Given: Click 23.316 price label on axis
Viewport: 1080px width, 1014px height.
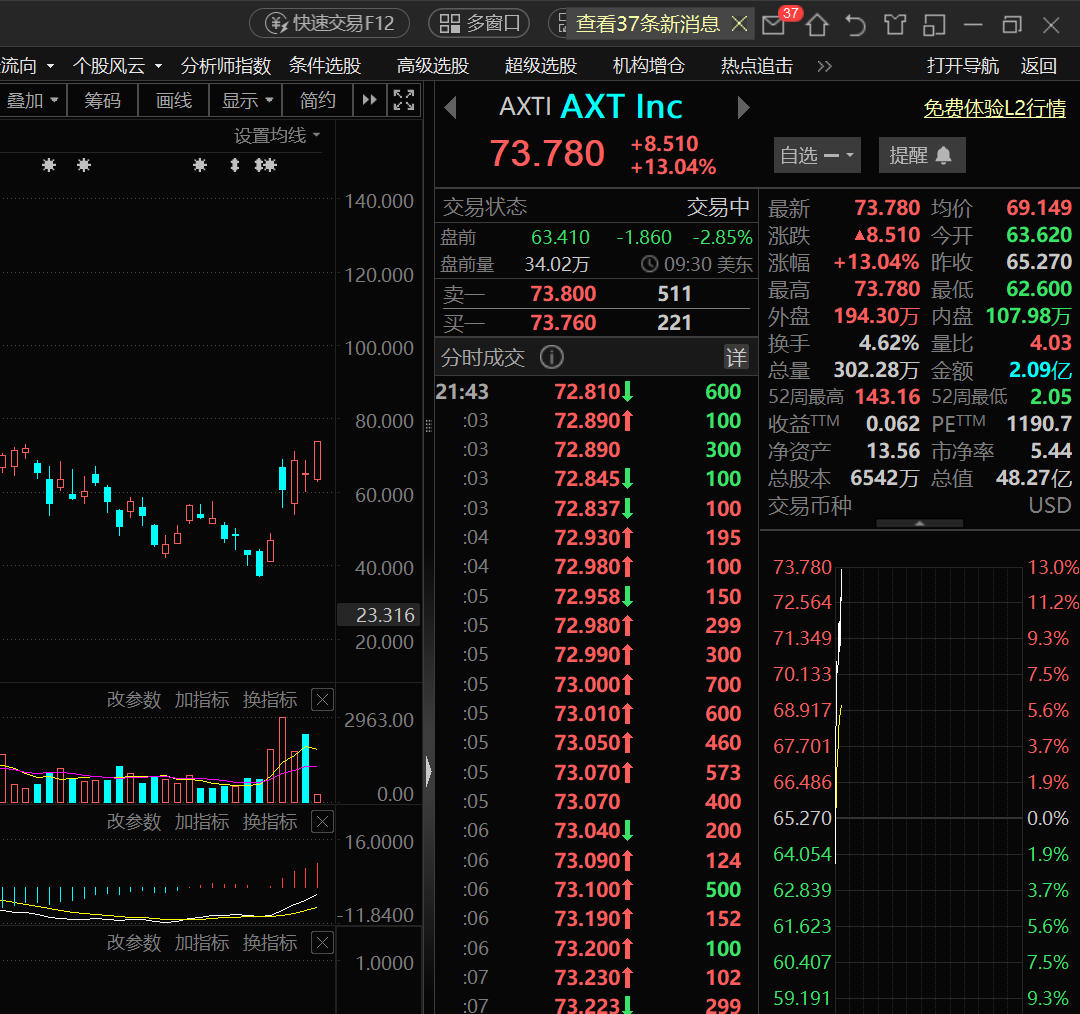Looking at the screenshot, I should click(378, 615).
